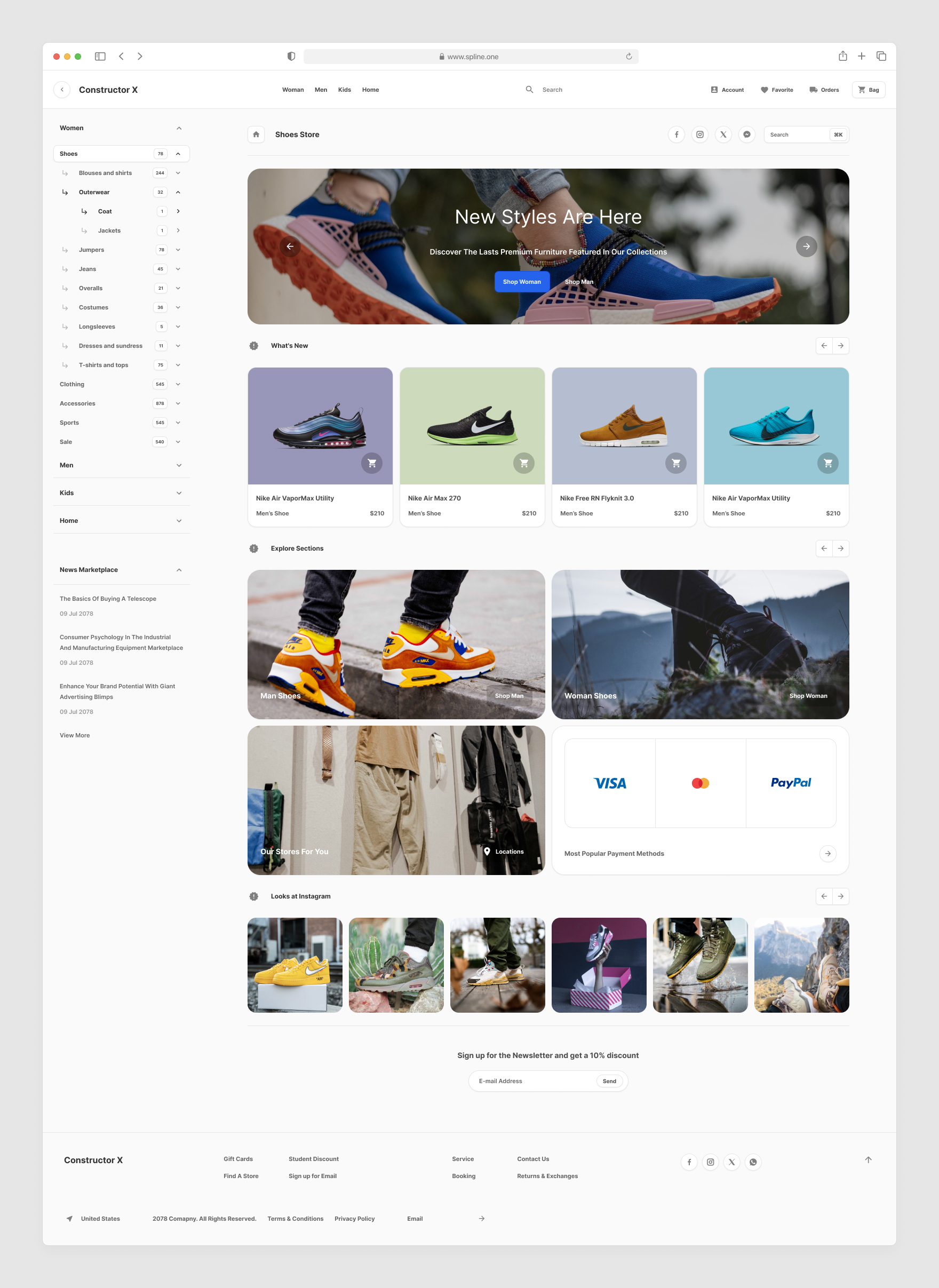Image resolution: width=939 pixels, height=1288 pixels.
Task: Expand Blouses and shirts category
Action: [x=178, y=173]
